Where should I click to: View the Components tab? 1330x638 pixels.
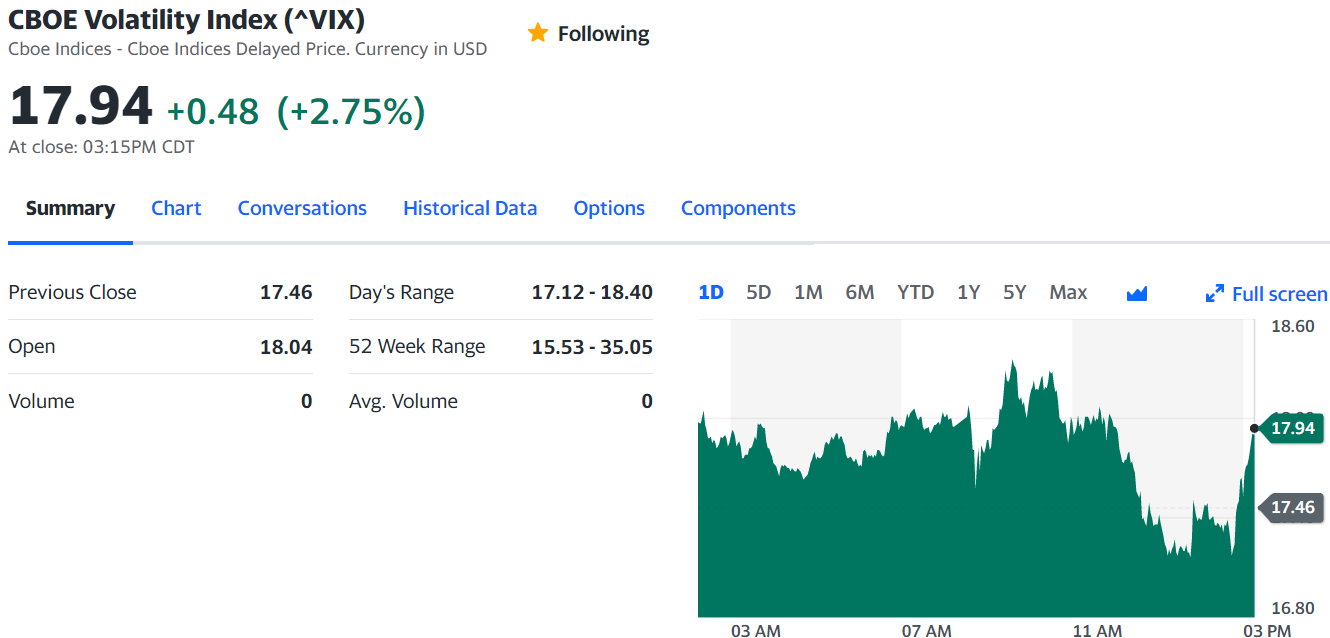coord(738,208)
